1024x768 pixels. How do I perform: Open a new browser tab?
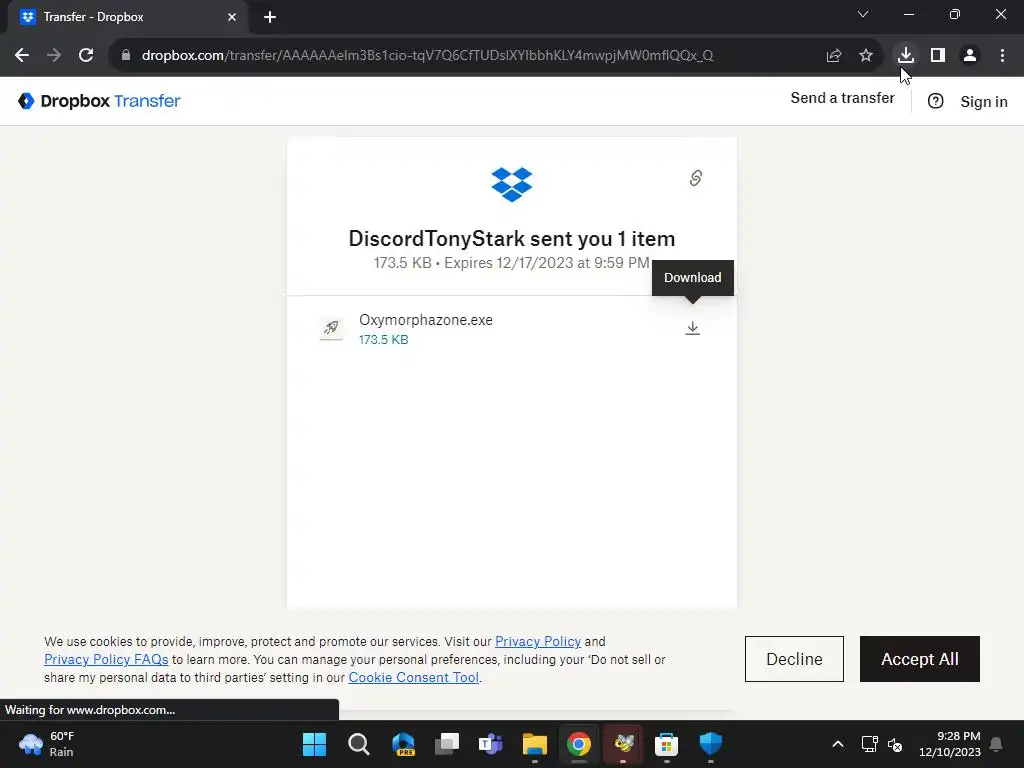pos(270,17)
